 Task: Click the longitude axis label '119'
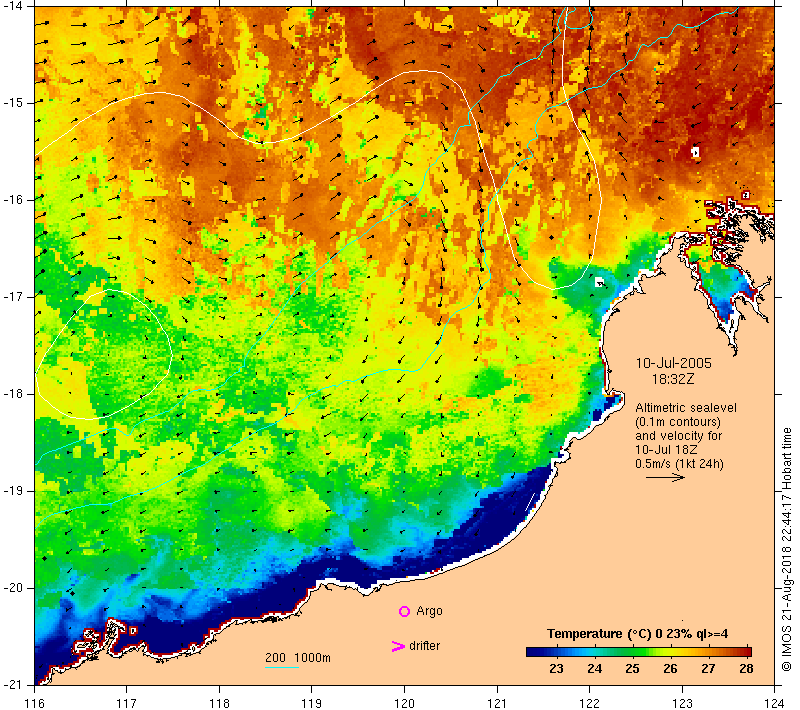[312, 703]
